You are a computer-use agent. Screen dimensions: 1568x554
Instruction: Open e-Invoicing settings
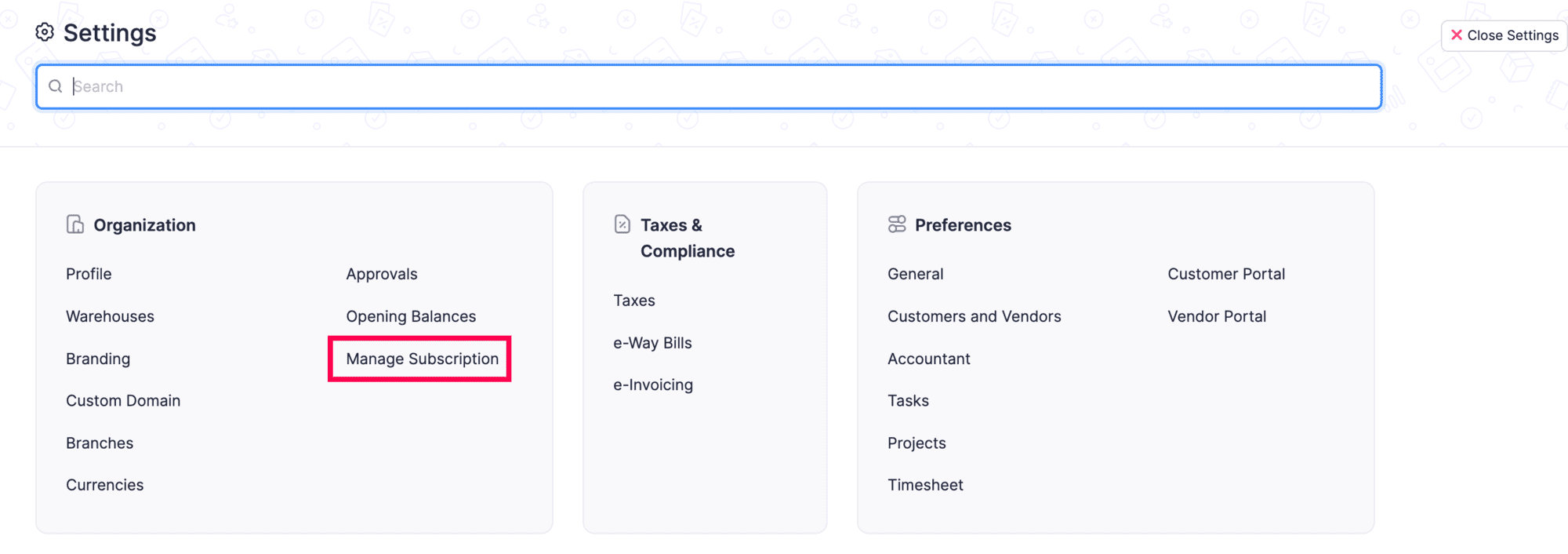(653, 385)
